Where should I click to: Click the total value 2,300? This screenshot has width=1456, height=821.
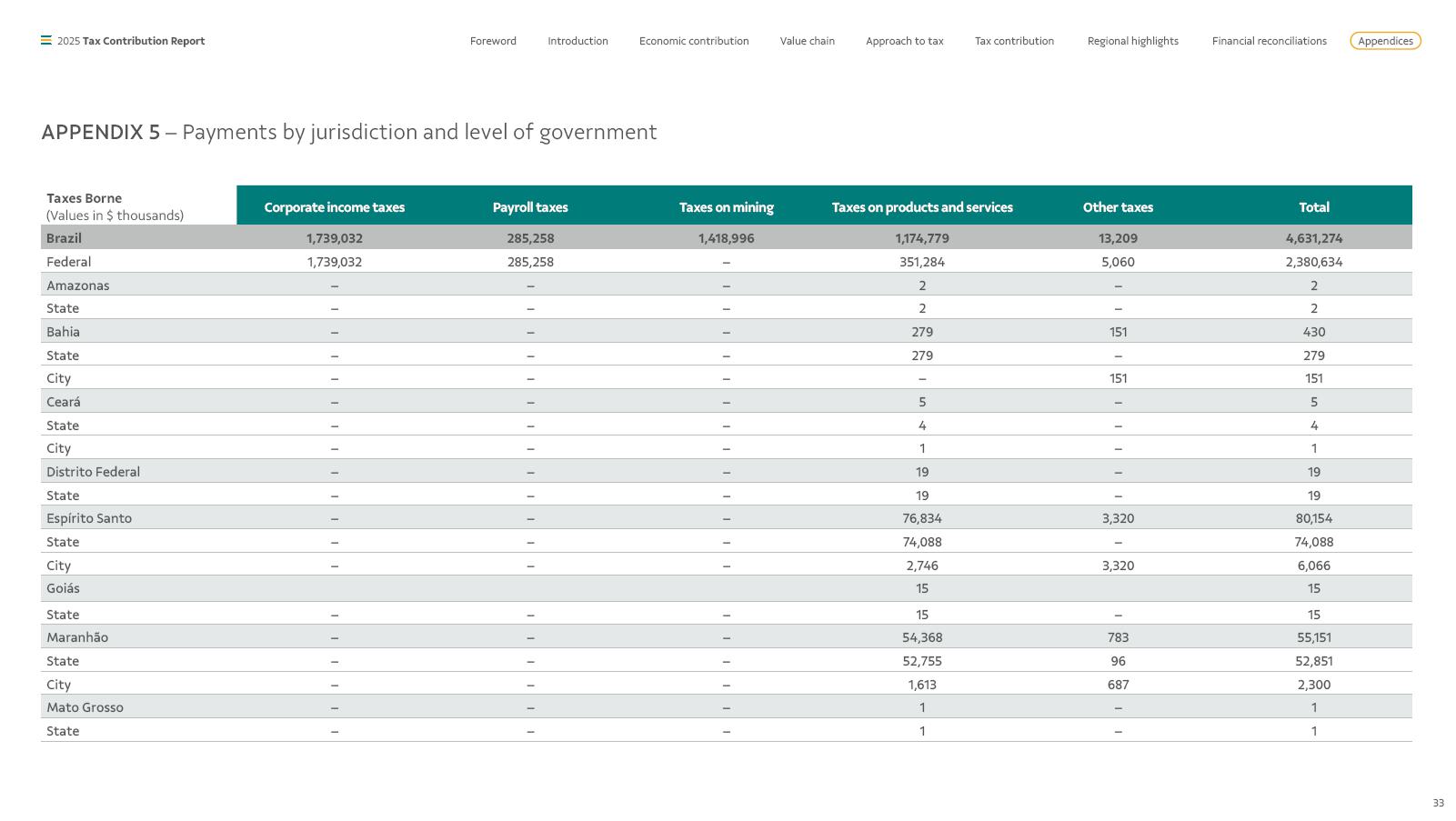(x=1313, y=685)
